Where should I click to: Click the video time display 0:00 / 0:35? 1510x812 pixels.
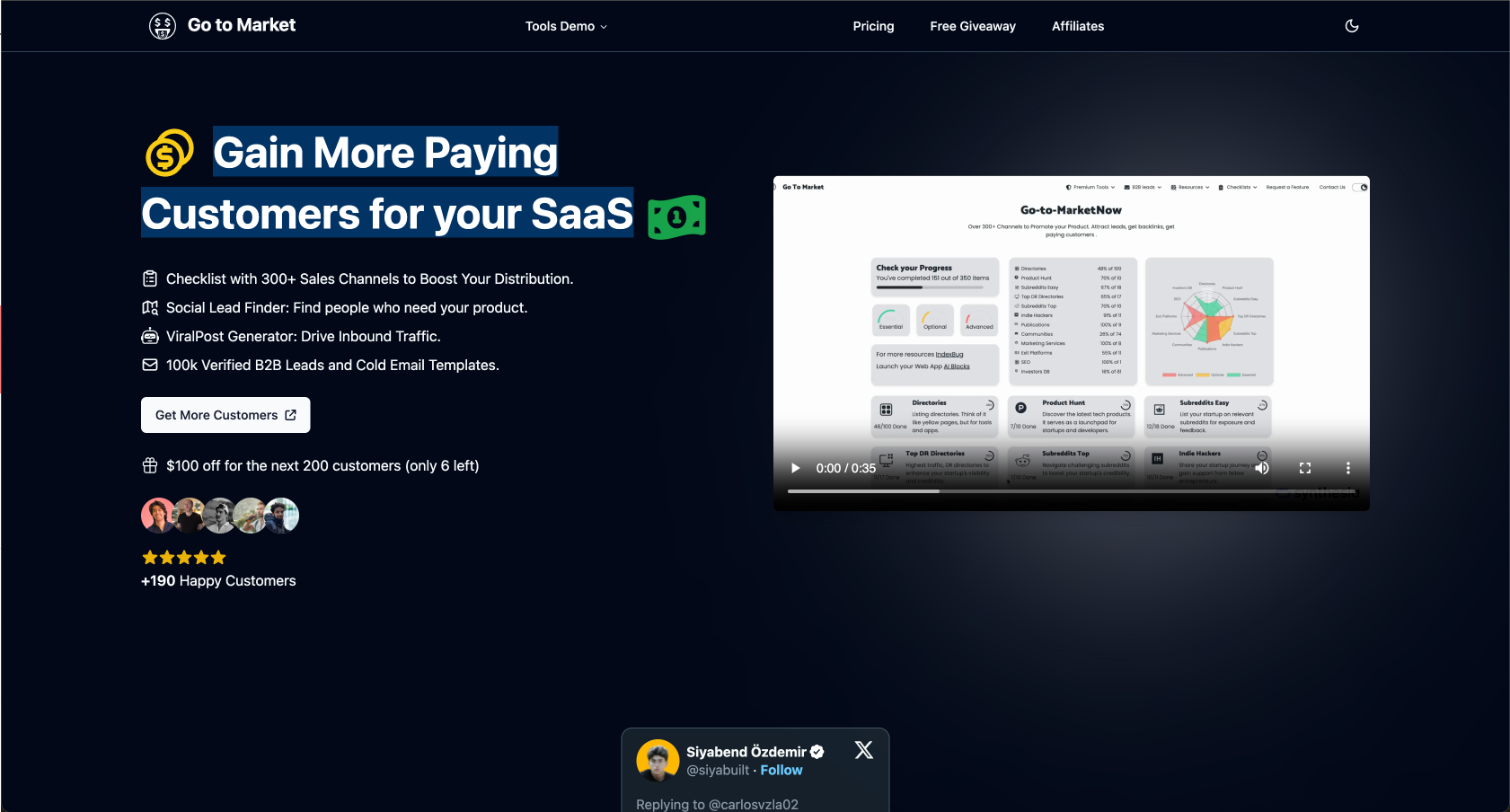click(845, 468)
